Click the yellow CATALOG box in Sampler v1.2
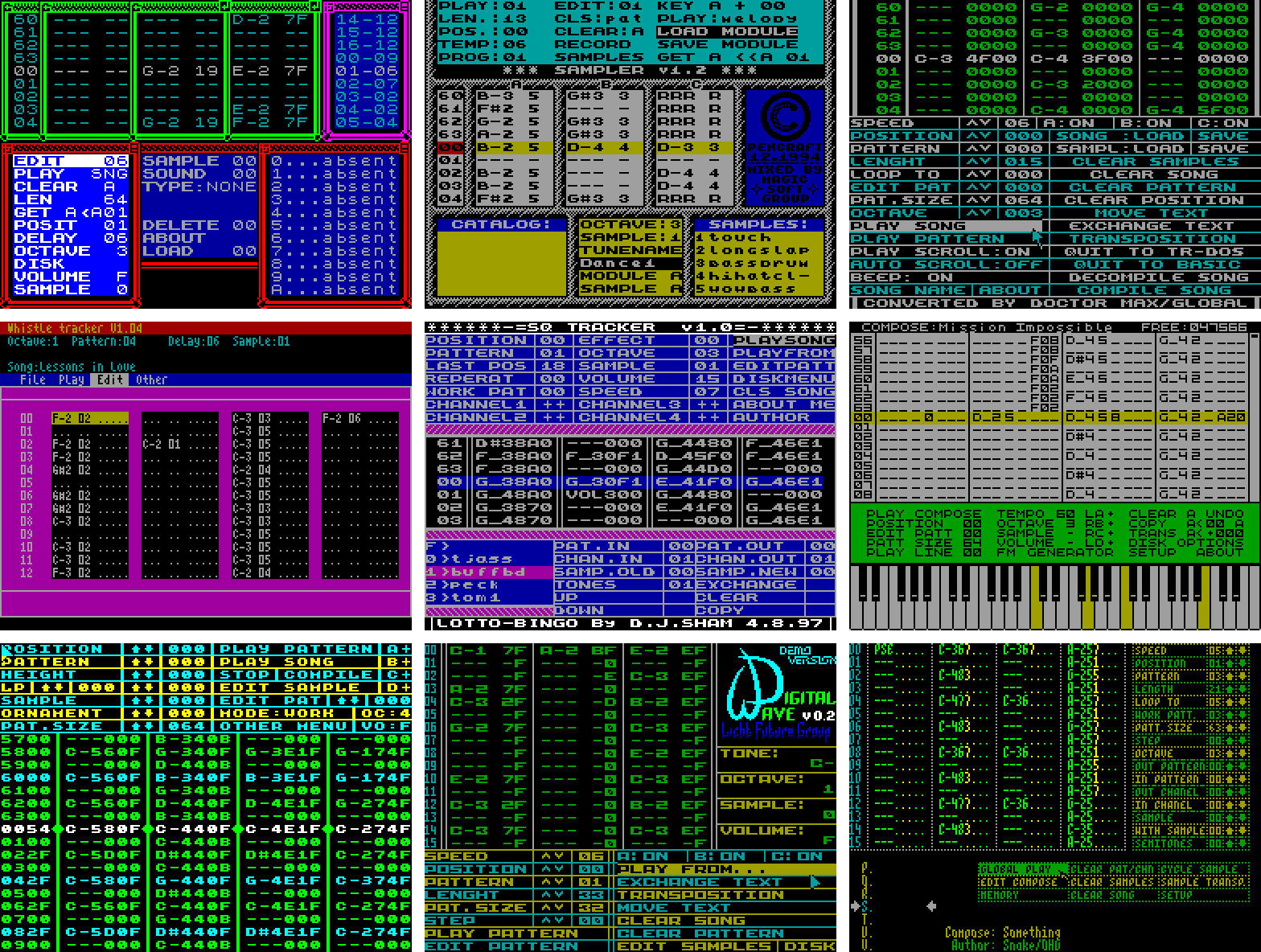 tap(502, 263)
